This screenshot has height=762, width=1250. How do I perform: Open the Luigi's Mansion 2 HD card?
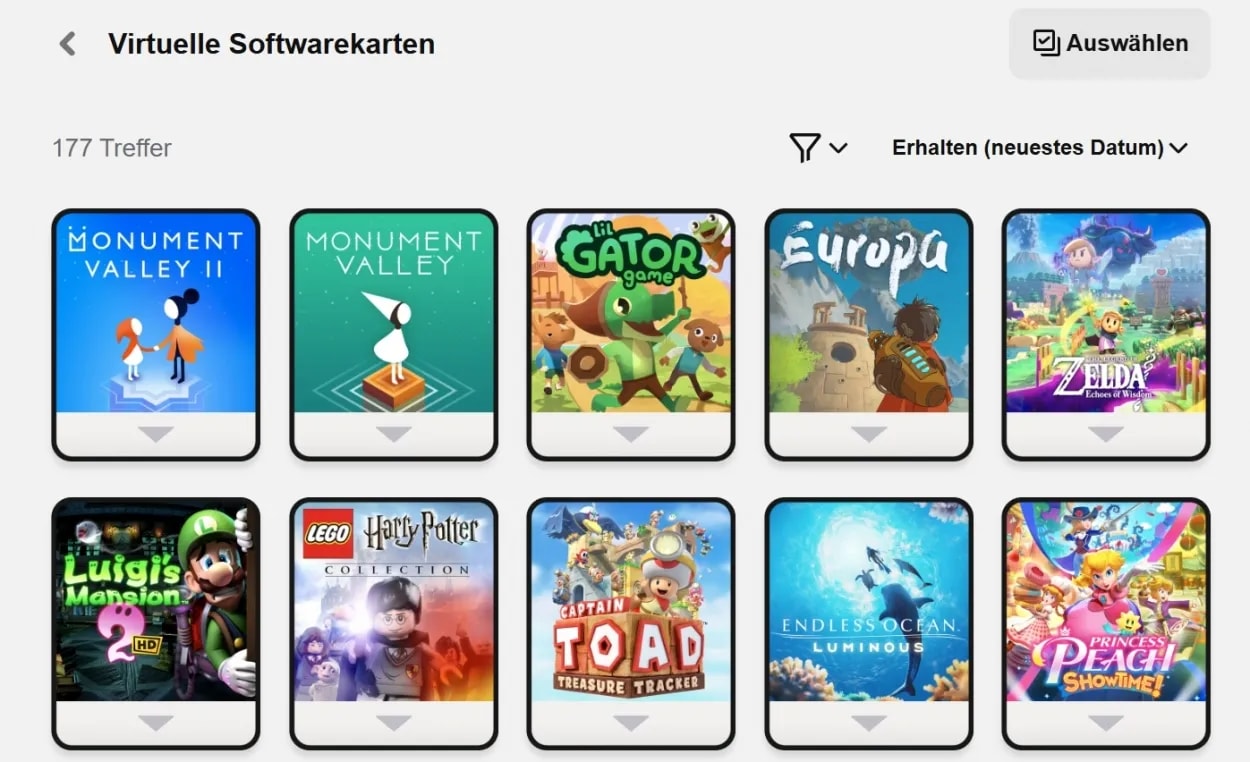pyautogui.click(x=156, y=600)
